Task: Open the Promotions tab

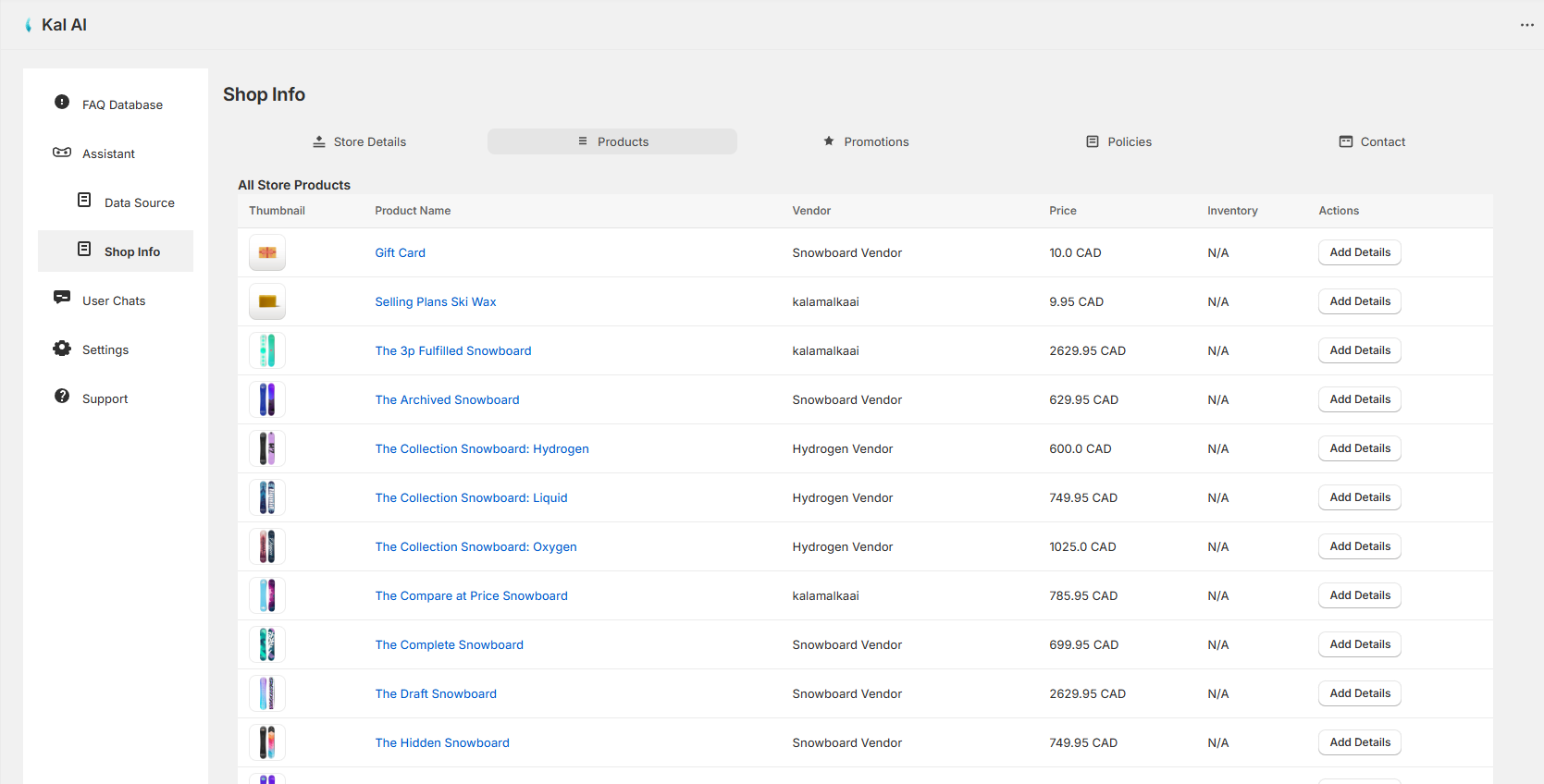Action: pyautogui.click(x=866, y=141)
